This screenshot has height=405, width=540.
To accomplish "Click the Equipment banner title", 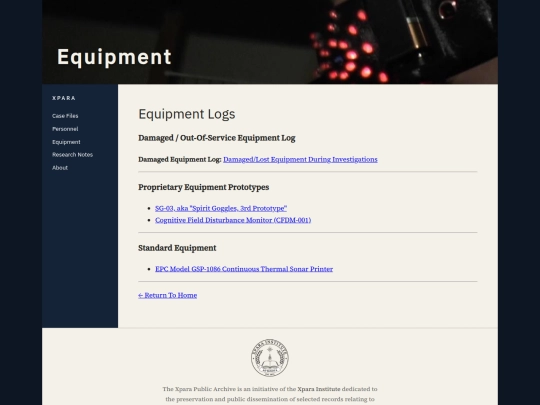I will point(114,57).
